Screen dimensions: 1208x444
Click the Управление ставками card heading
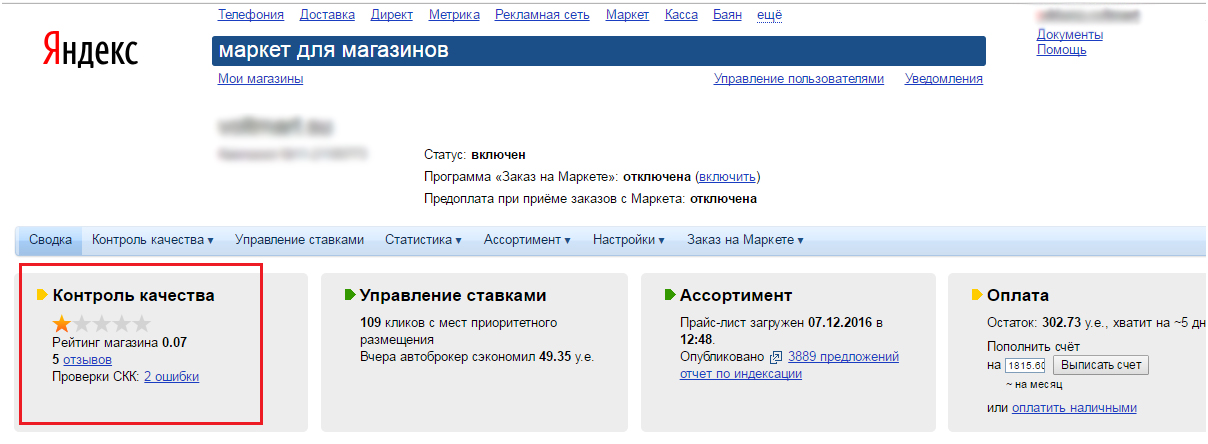pos(453,295)
